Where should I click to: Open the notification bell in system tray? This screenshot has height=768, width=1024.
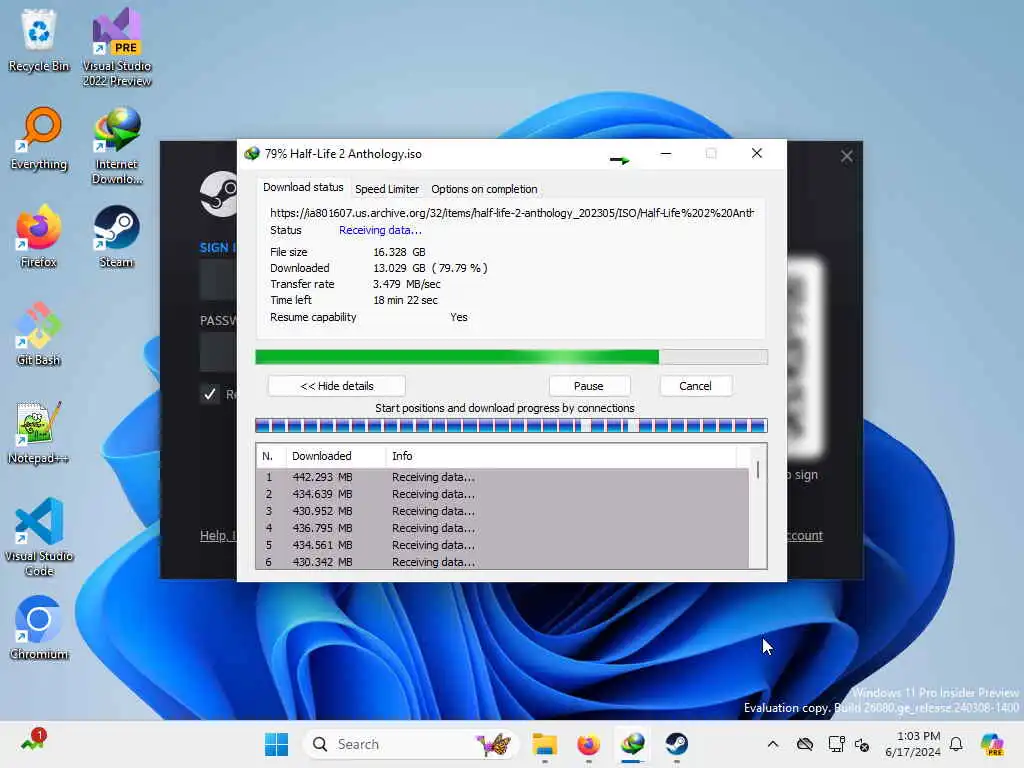tap(956, 744)
